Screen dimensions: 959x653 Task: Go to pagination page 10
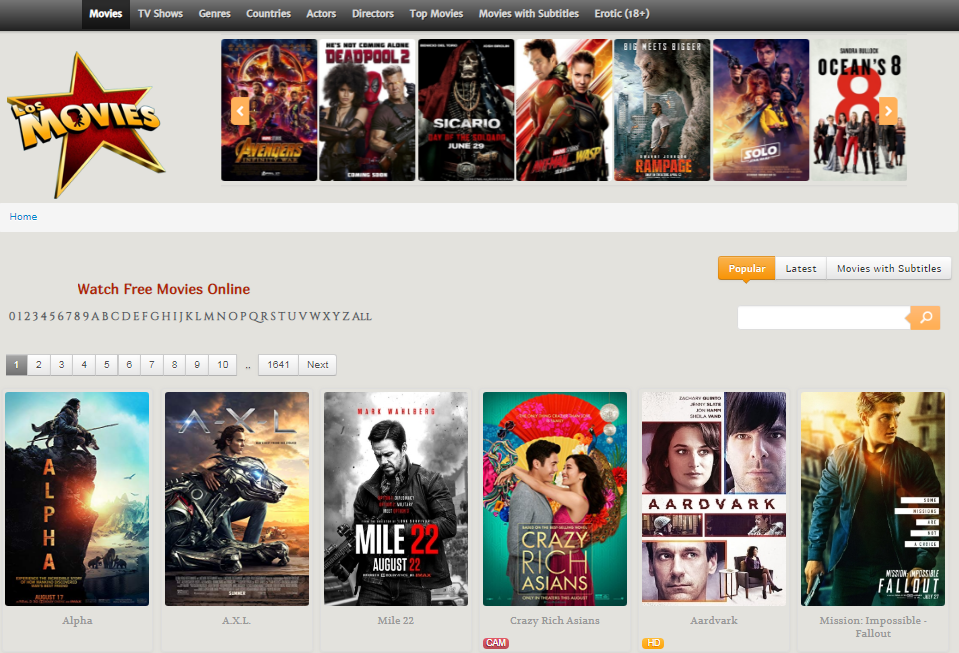pos(223,365)
